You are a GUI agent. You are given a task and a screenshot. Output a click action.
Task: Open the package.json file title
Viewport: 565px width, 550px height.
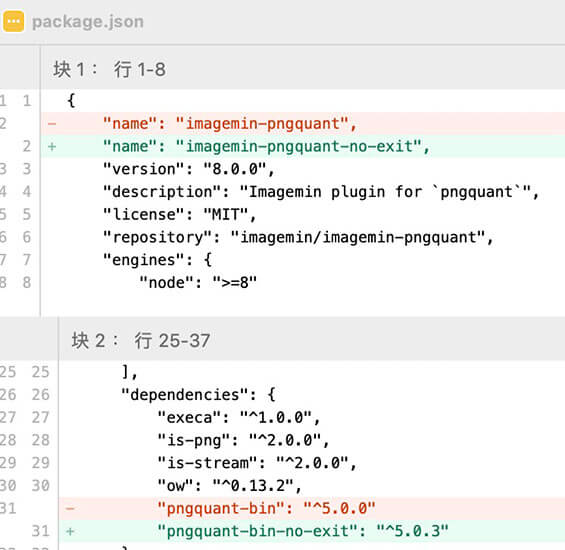point(88,22)
